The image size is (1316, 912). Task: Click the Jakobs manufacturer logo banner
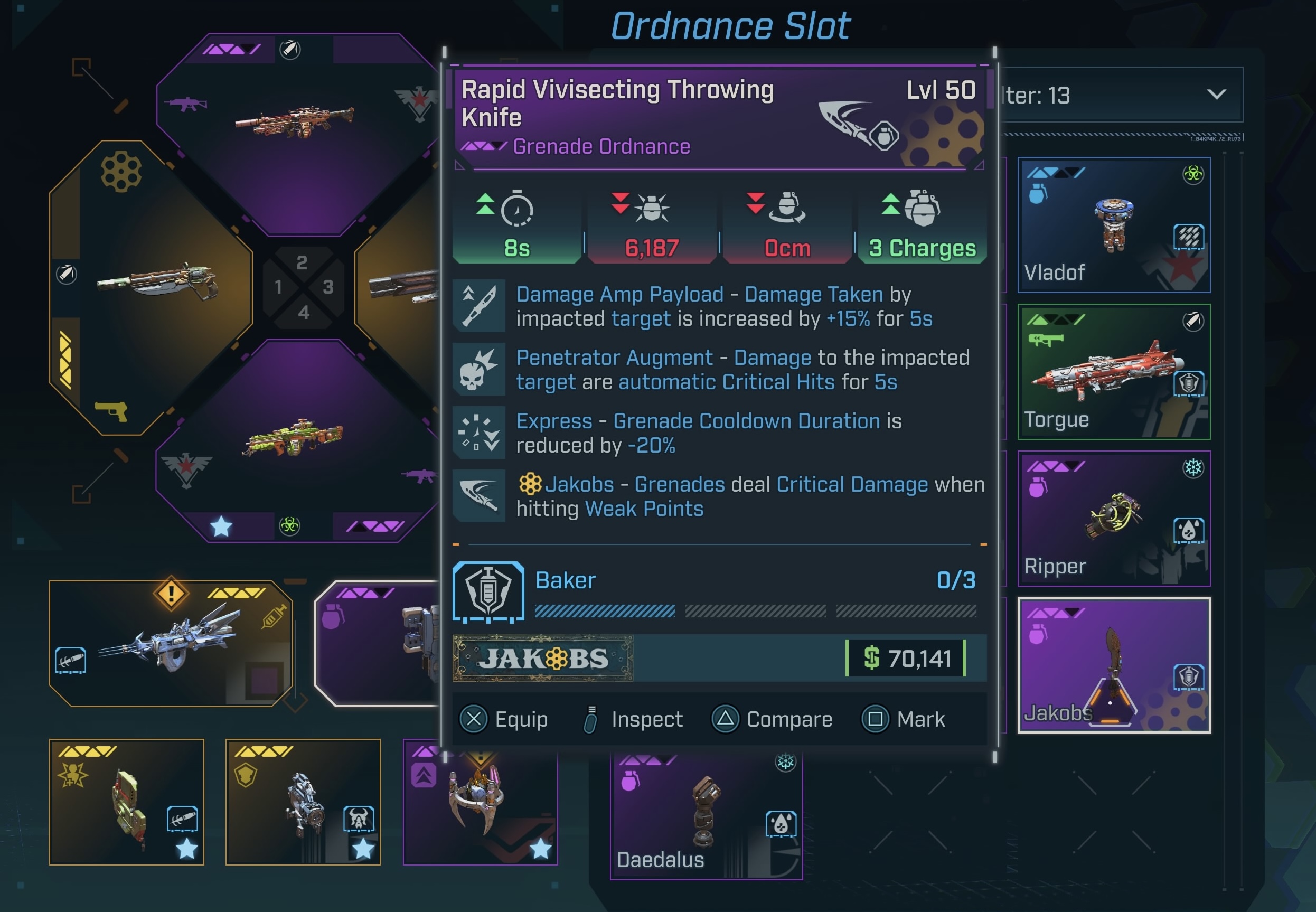542,659
